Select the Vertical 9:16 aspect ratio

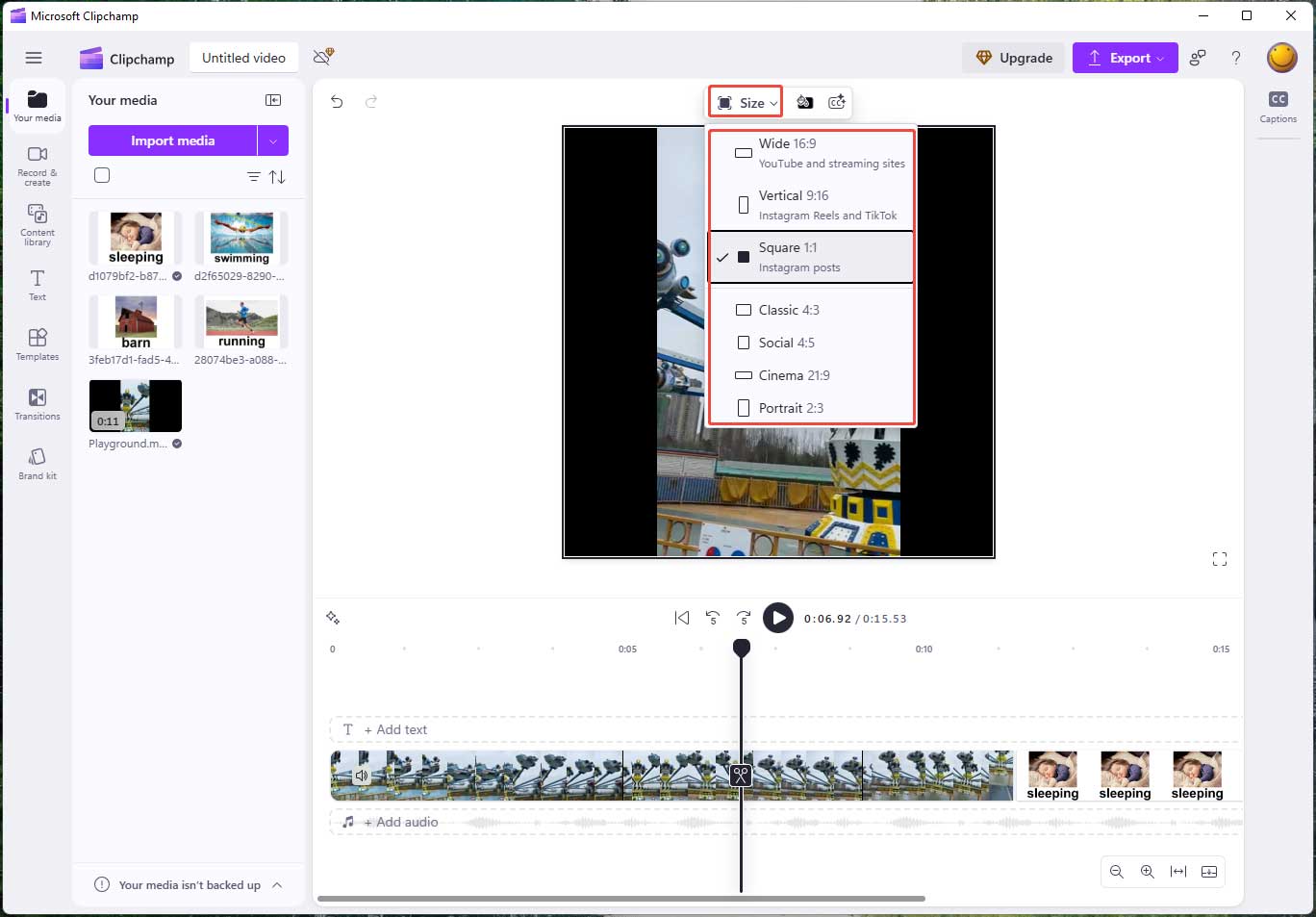(811, 204)
